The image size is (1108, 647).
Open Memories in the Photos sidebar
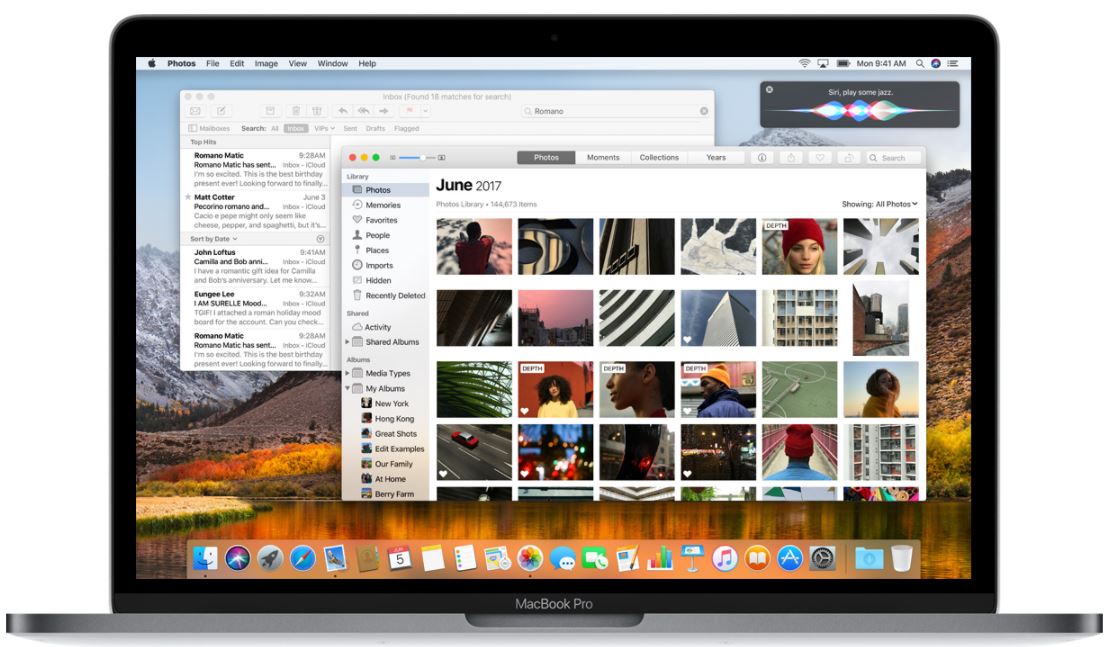(384, 205)
